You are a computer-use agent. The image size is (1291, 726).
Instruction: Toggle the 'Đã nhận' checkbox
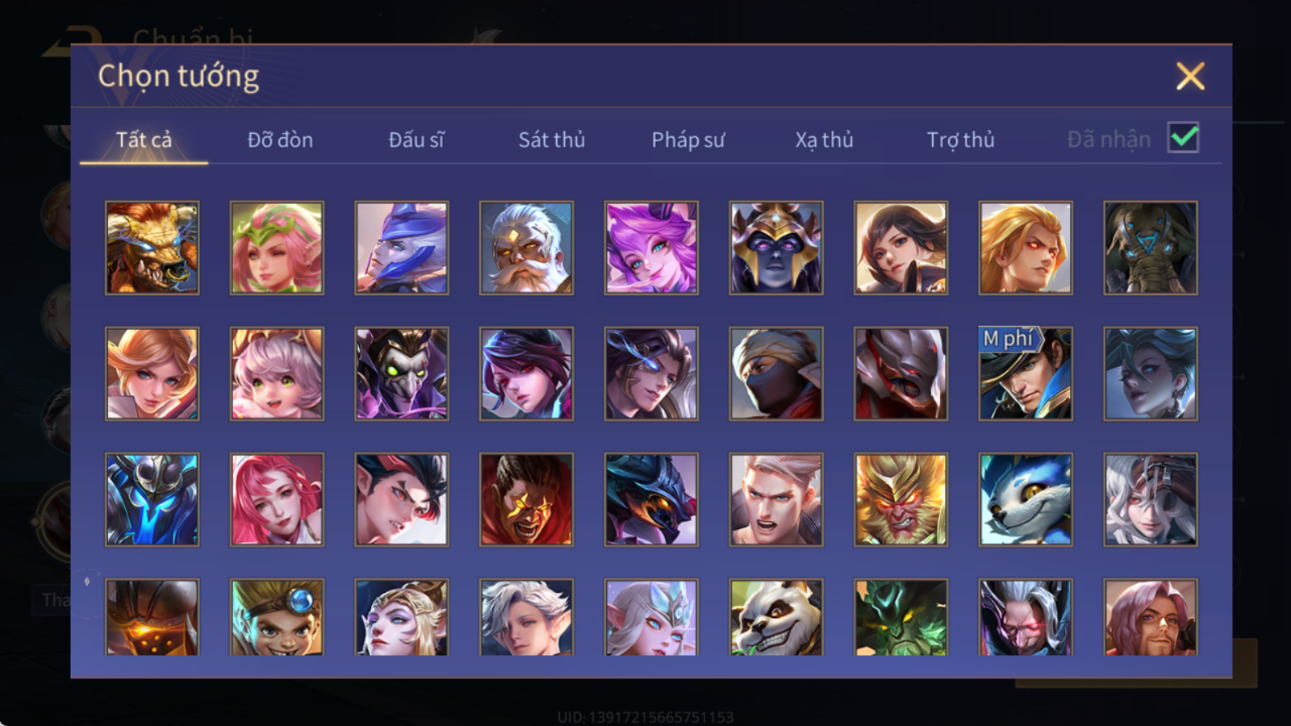(x=1183, y=138)
